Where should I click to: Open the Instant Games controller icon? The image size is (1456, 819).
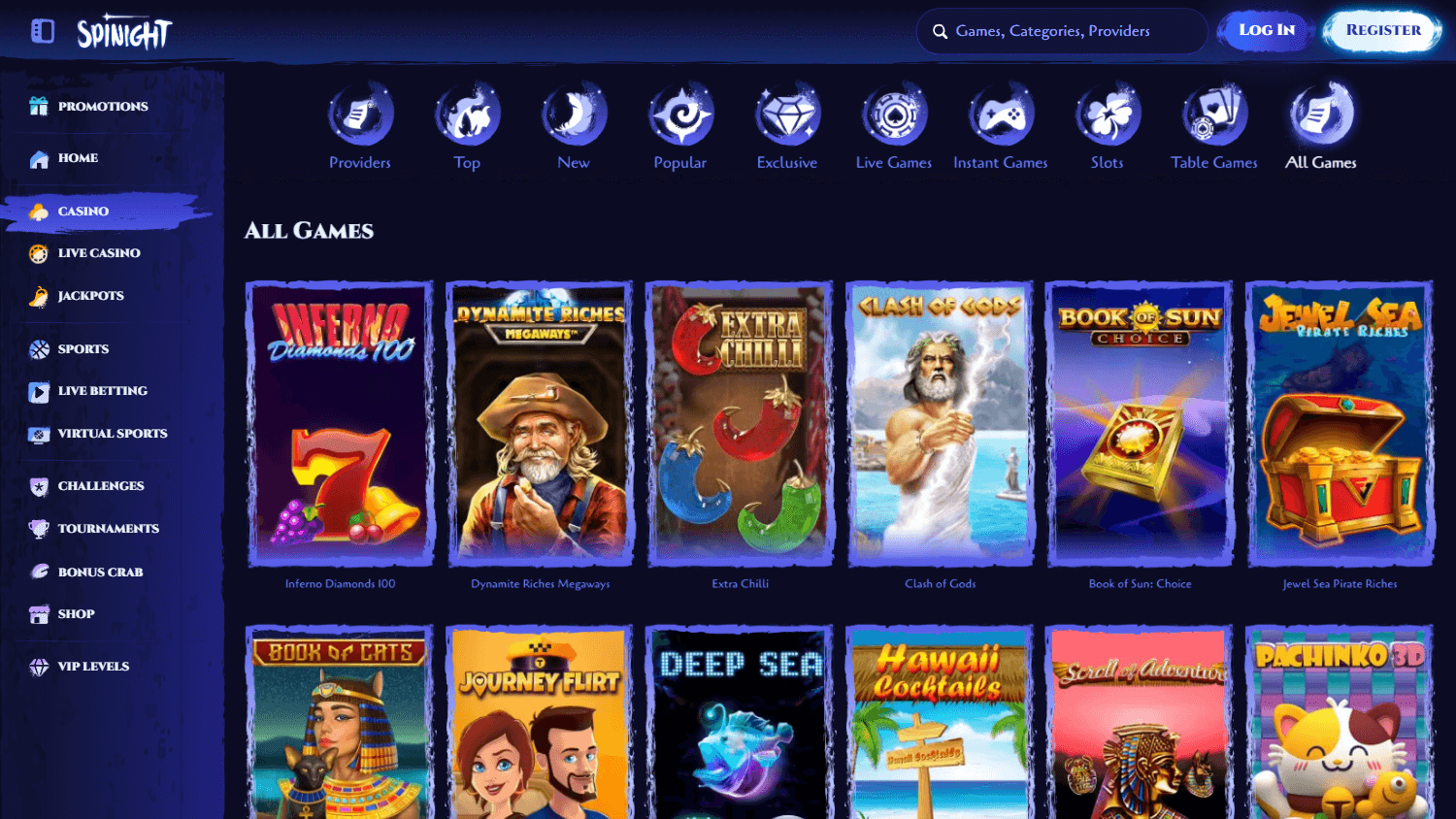1001,115
